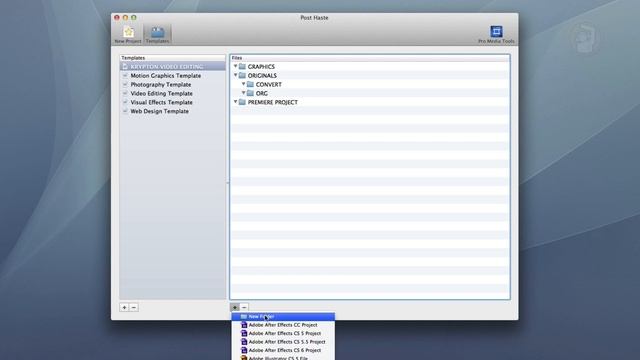Collapse the ORIGINALS folder triangle
Screen dimensions: 640x360
[x=236, y=75]
